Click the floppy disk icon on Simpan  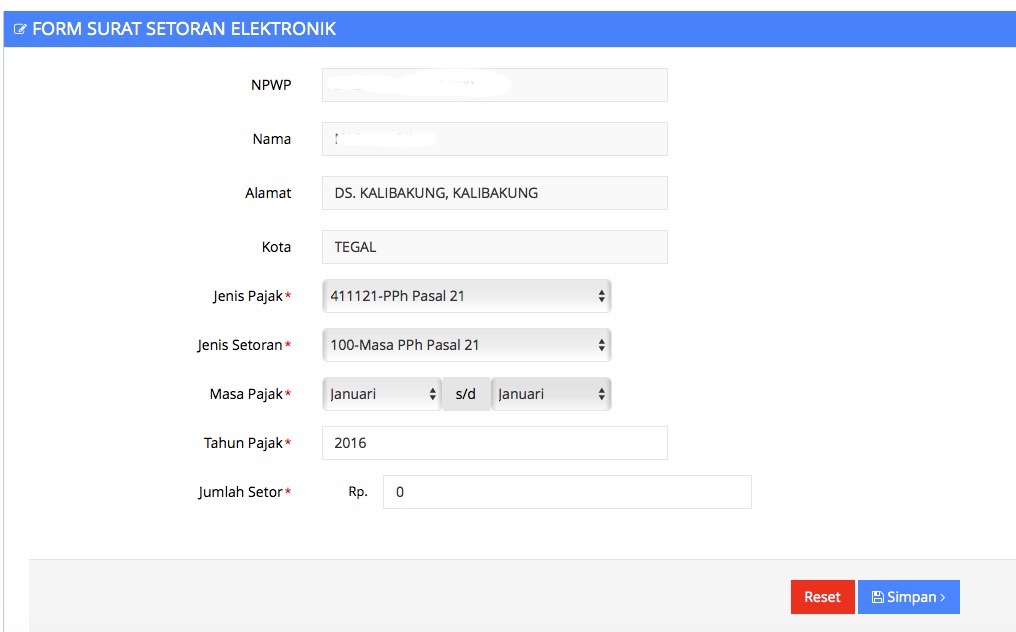point(877,597)
